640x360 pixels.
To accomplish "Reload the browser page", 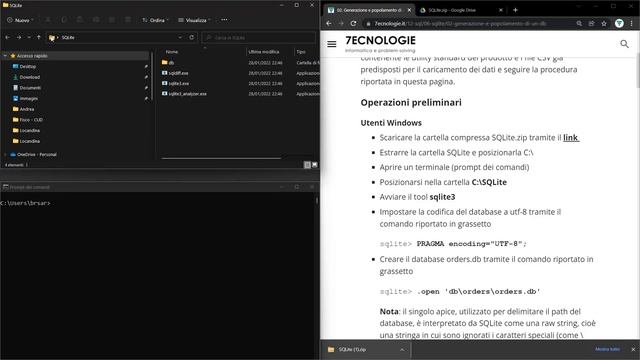I will coord(353,24).
